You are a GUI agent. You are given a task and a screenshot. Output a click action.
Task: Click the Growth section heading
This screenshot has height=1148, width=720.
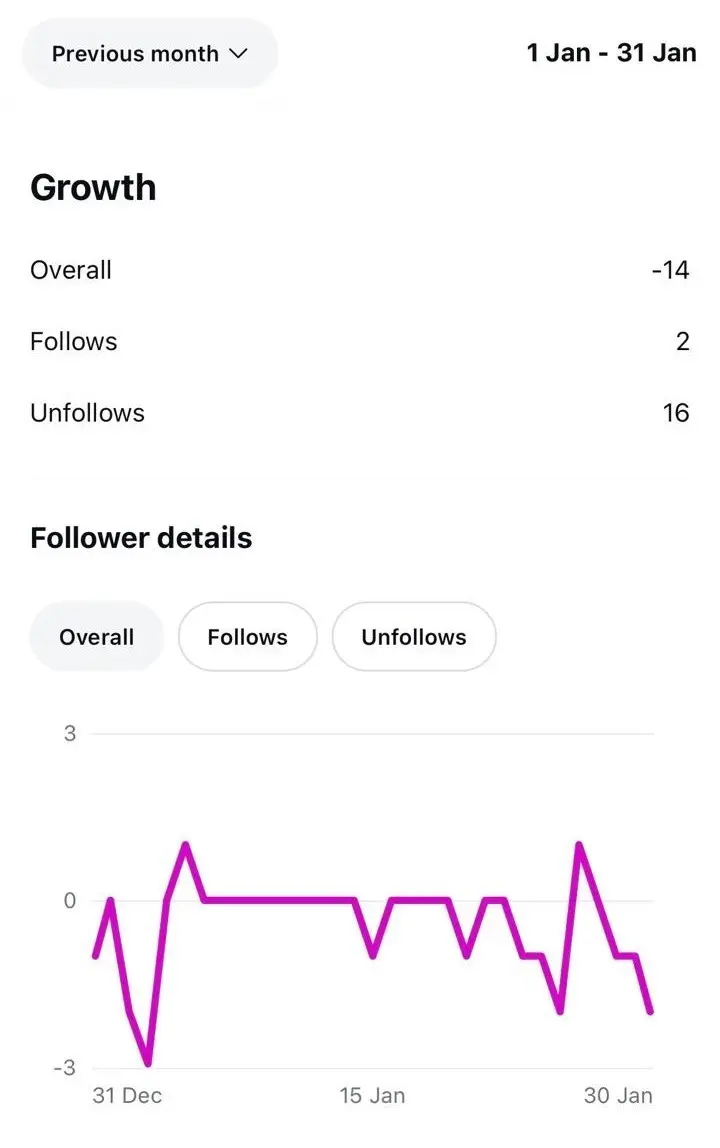coord(93,187)
